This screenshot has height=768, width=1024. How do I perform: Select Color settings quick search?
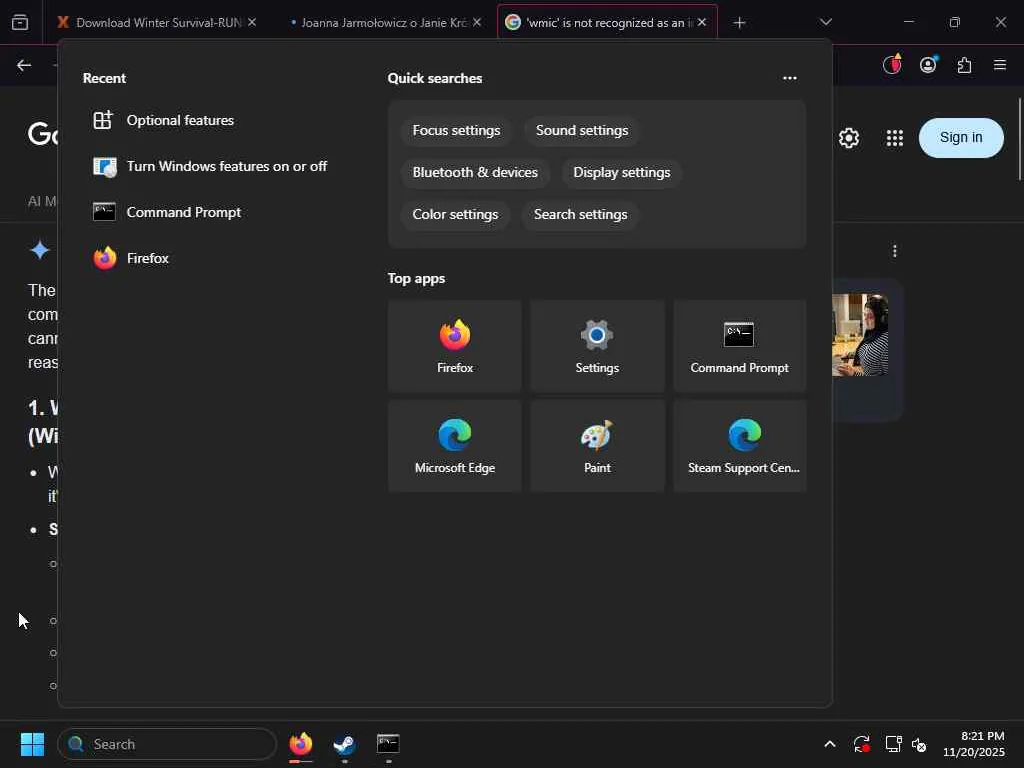tap(455, 214)
